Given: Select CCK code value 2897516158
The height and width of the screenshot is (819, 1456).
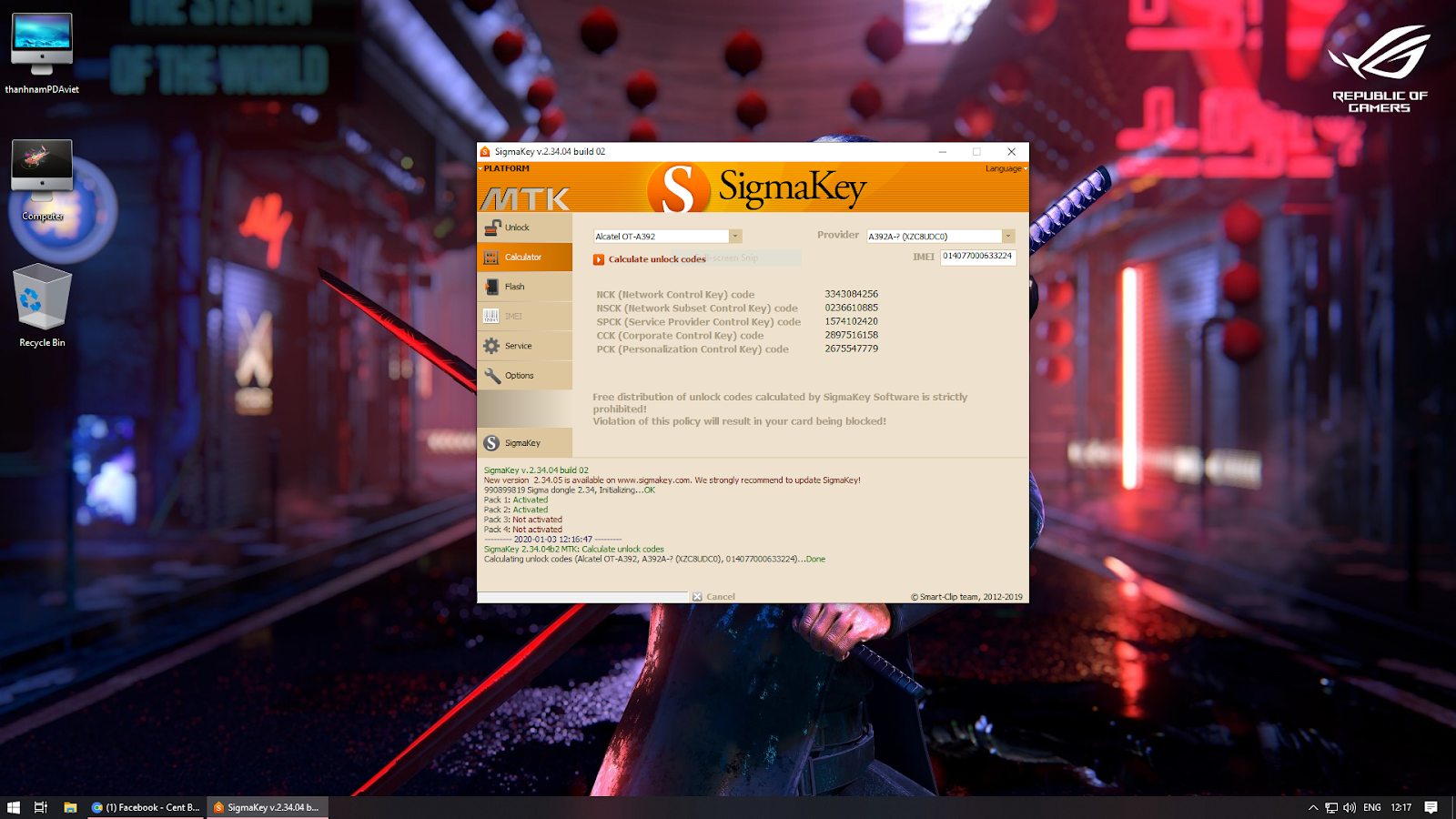Looking at the screenshot, I should click(x=852, y=335).
